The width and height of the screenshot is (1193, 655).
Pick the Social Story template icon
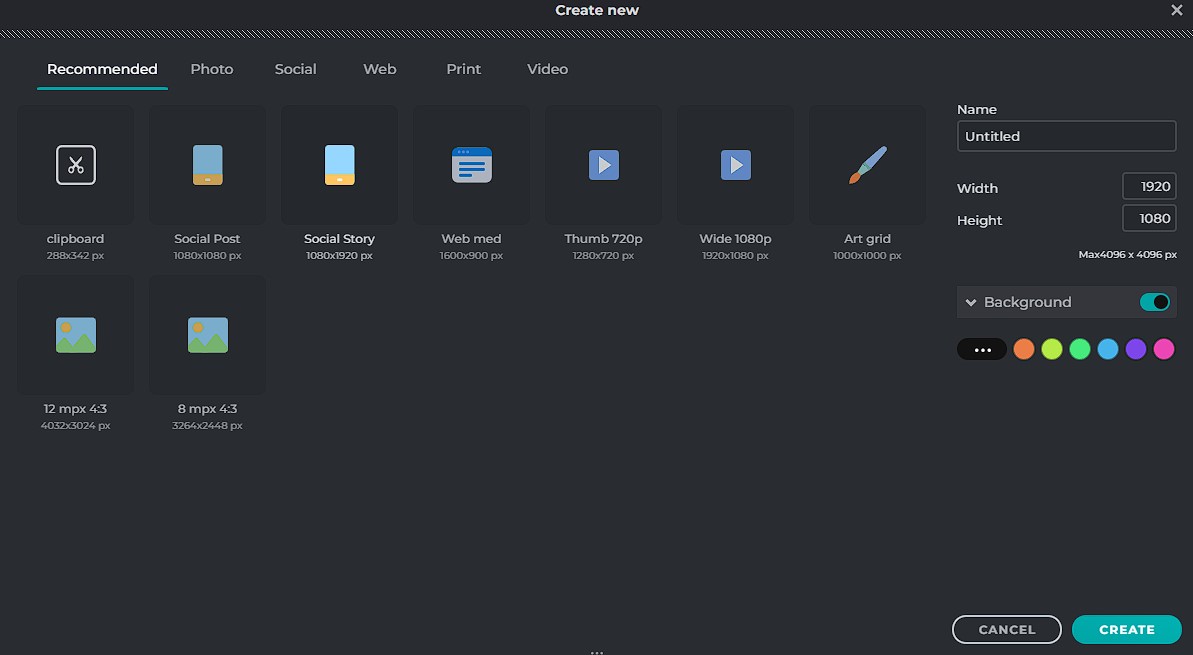339,165
